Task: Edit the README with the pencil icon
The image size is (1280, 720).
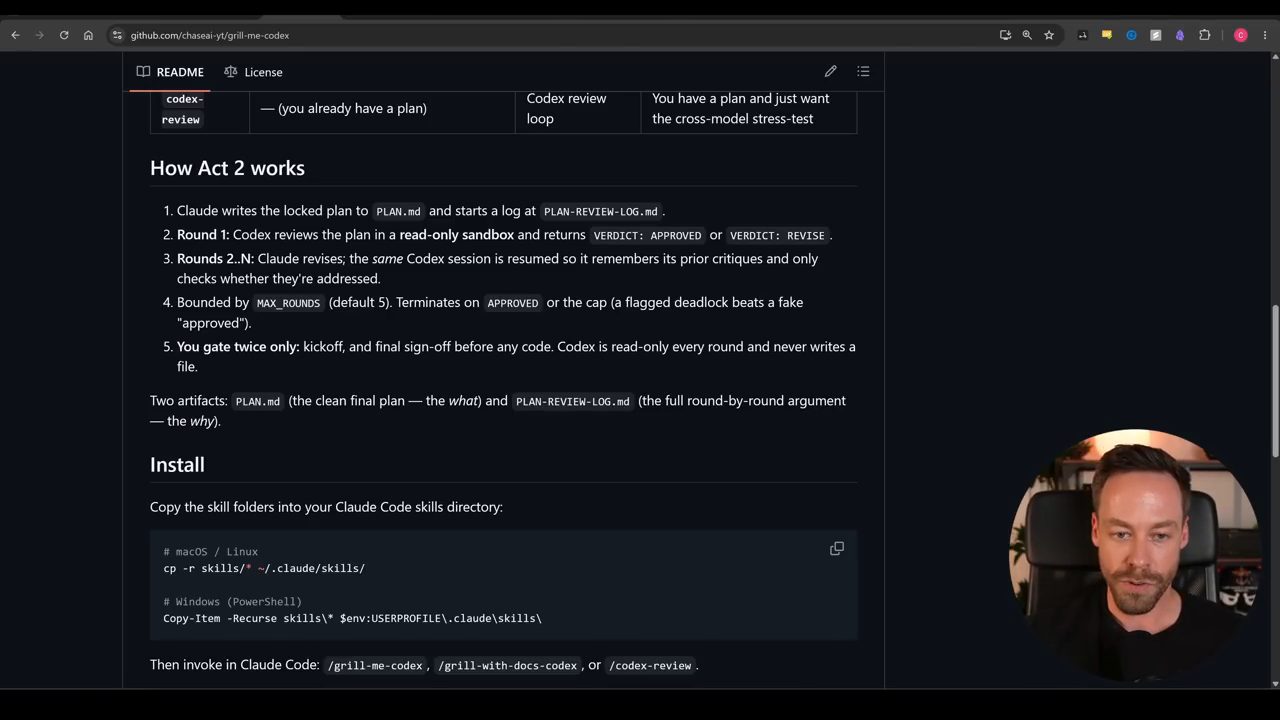Action: click(830, 72)
